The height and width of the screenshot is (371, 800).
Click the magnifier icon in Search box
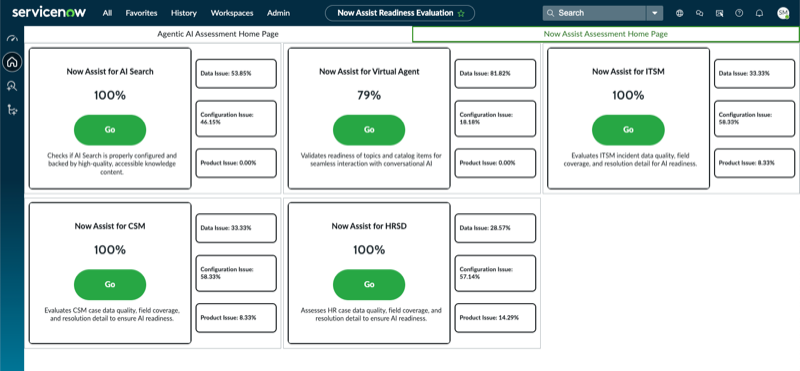tap(551, 13)
